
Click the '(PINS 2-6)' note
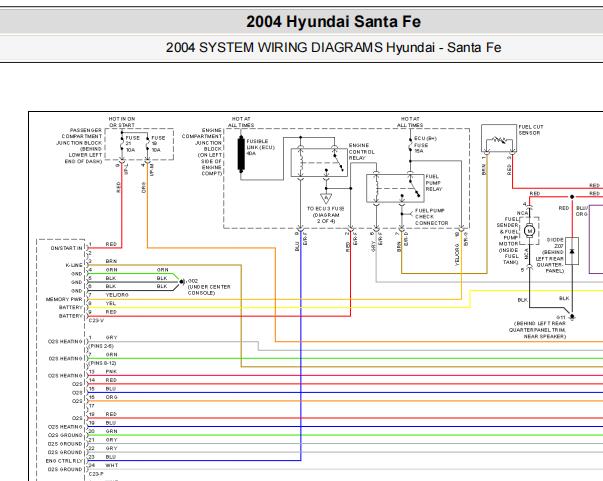click(101, 346)
